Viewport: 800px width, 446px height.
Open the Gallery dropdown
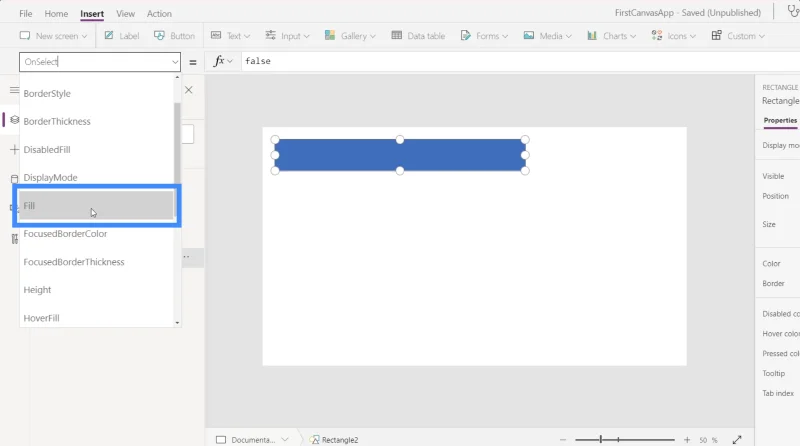click(350, 36)
